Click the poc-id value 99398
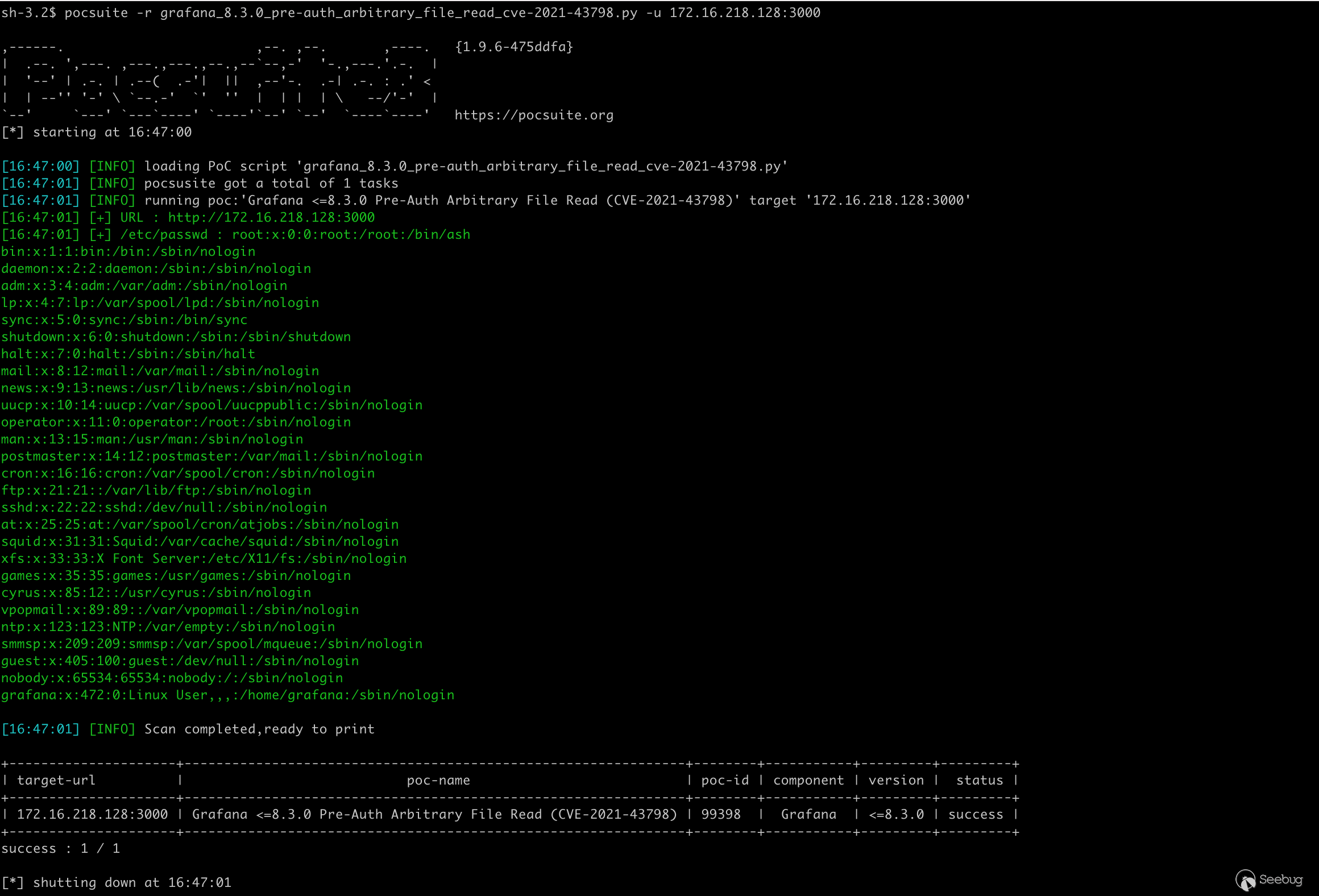The width and height of the screenshot is (1319, 896). (x=720, y=815)
